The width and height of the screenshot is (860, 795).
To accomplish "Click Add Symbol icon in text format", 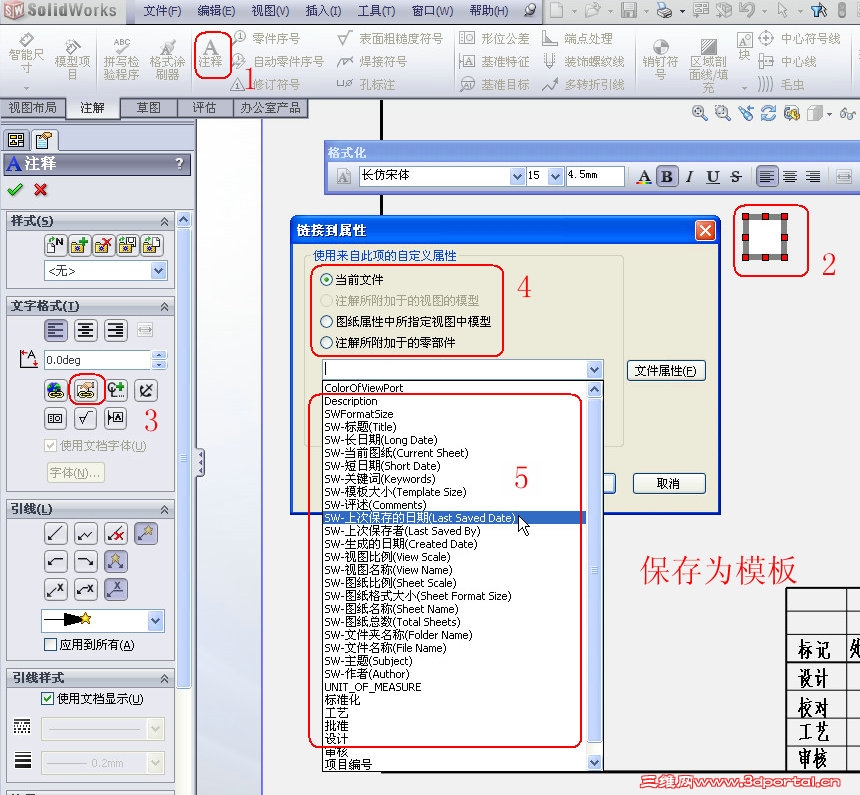I will [x=116, y=390].
